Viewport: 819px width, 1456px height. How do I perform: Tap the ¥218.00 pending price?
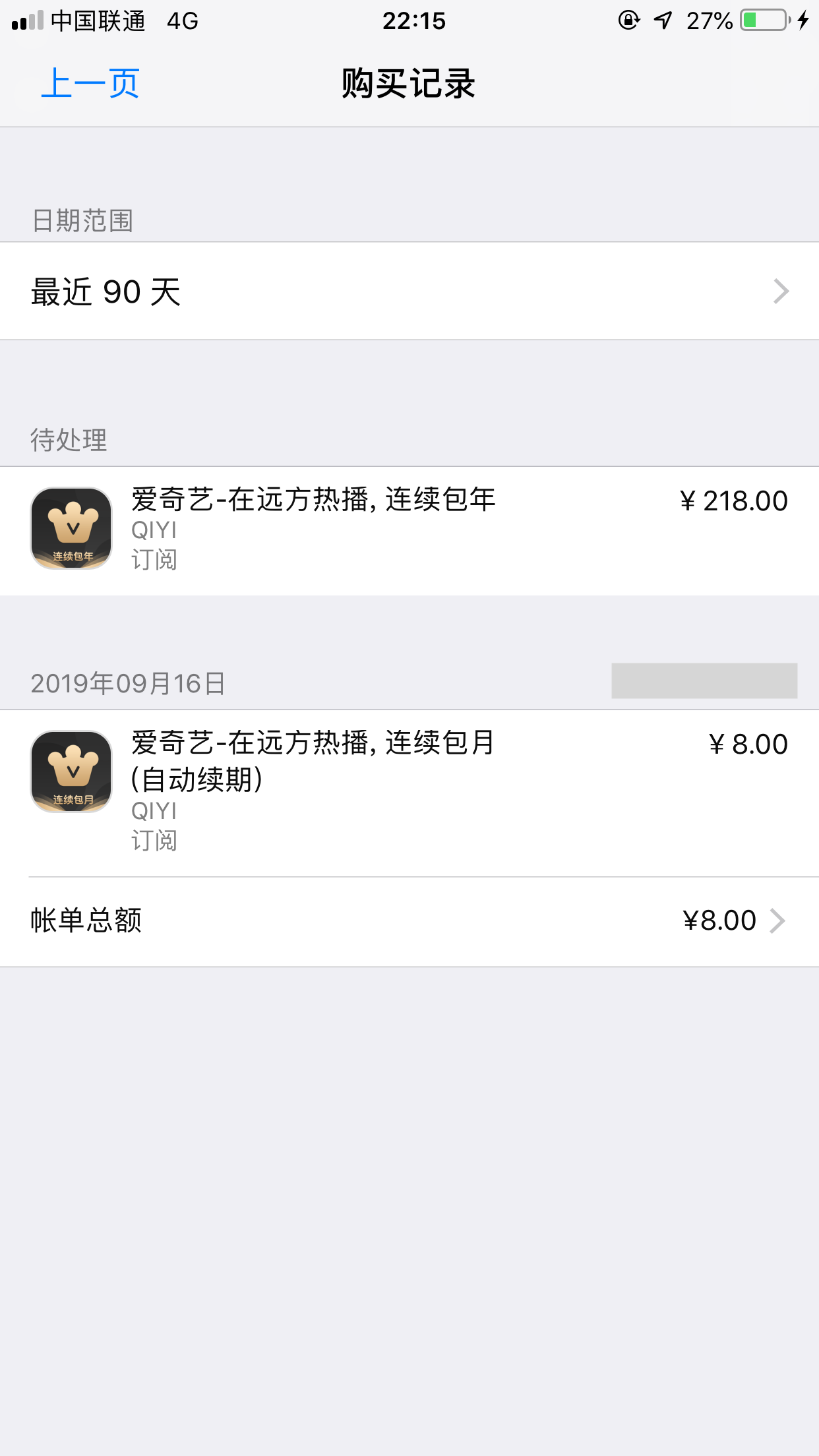733,501
